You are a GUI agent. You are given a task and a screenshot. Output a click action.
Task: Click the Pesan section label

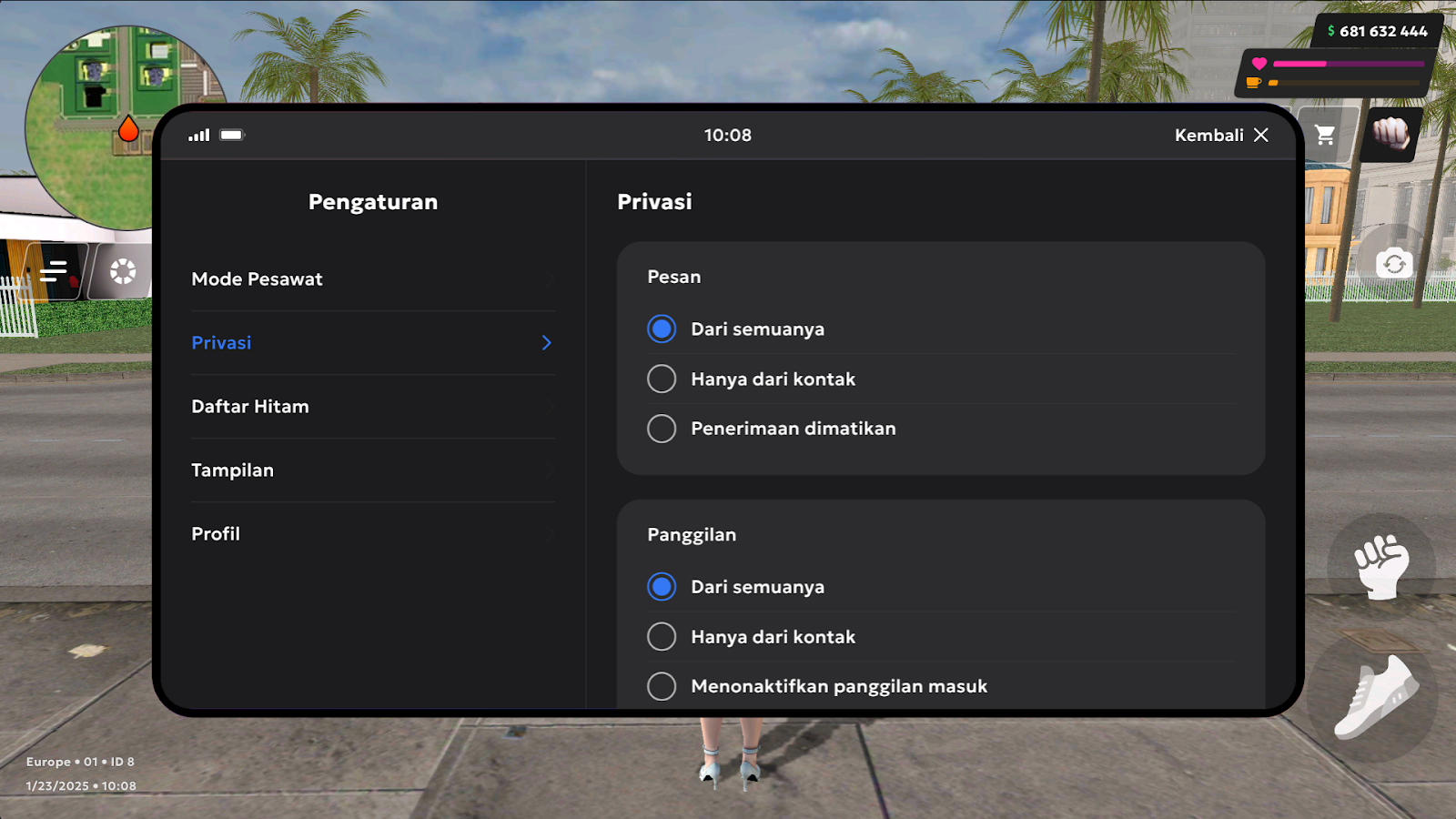(x=674, y=277)
